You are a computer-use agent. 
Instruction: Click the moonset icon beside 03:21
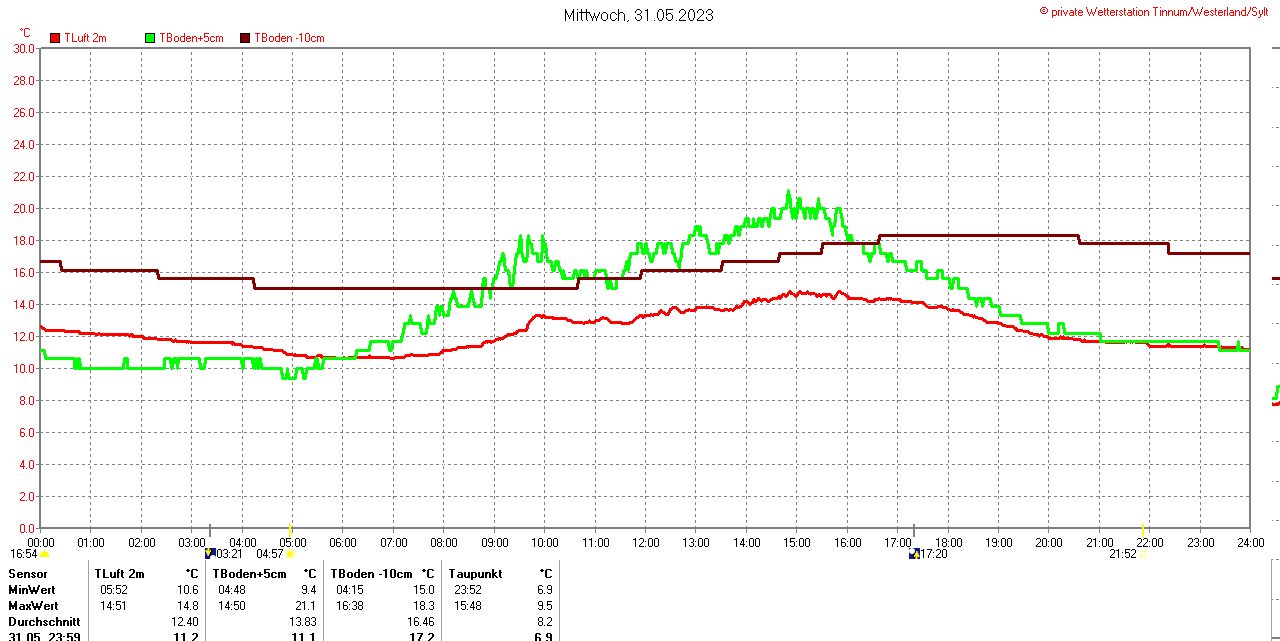pos(210,553)
